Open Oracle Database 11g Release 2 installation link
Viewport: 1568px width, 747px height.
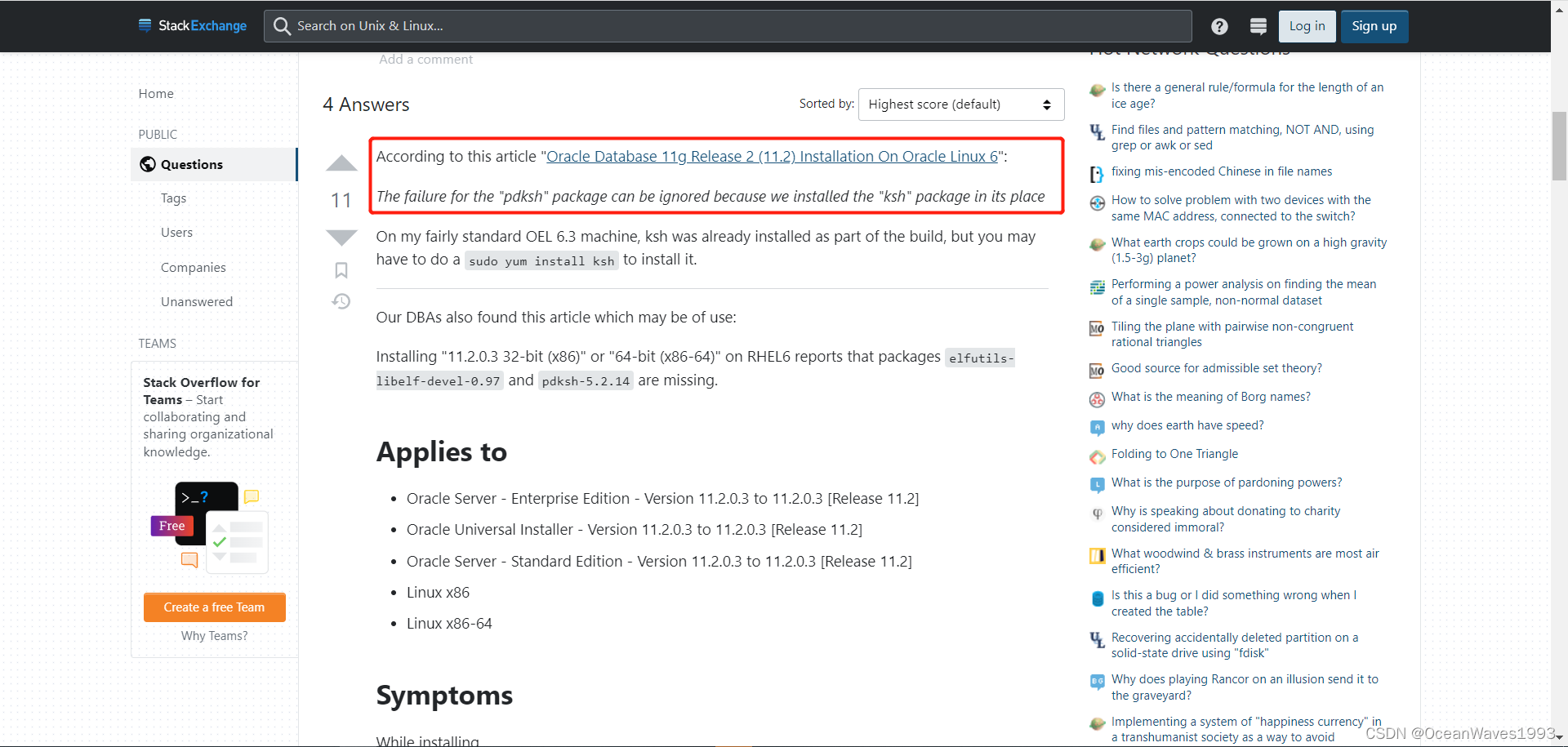tap(773, 157)
